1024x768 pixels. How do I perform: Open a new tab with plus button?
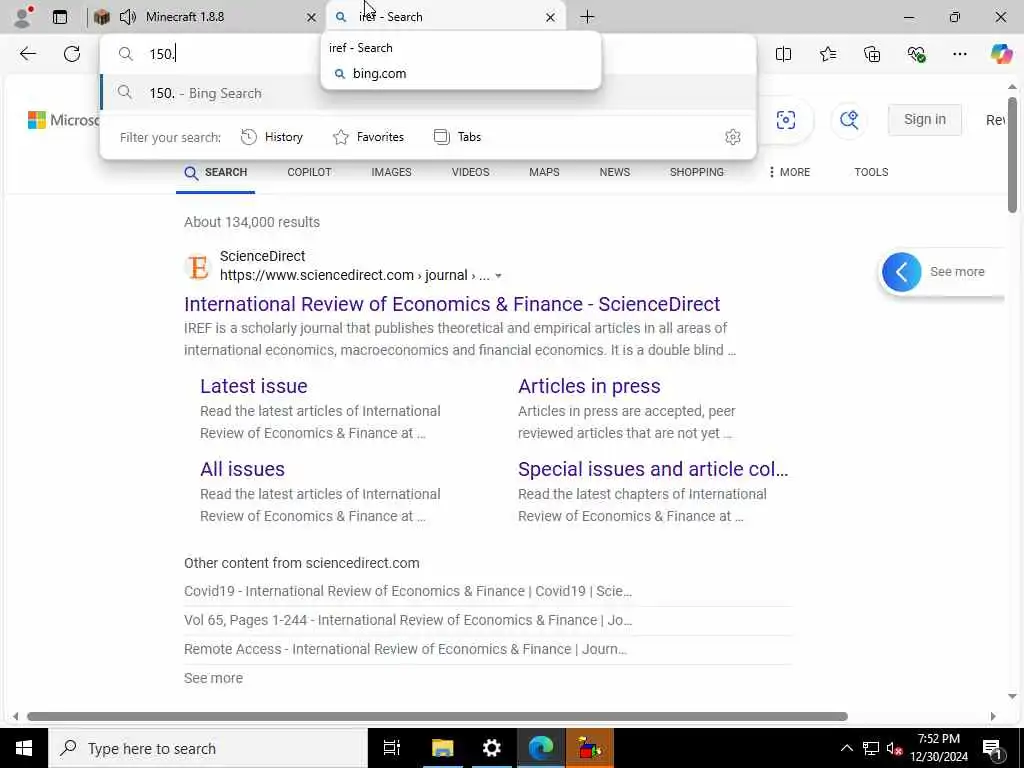(x=587, y=17)
